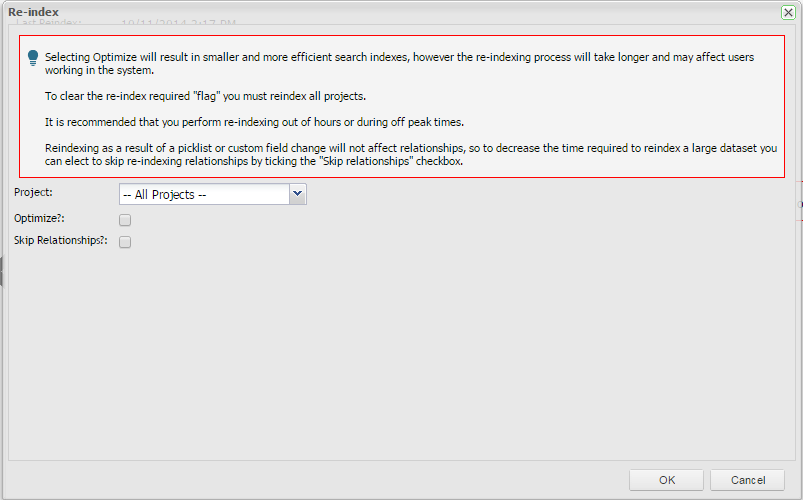Viewport: 803px width, 500px height.
Task: Click the 'Skip Relationships?:' label text
Action: (x=60, y=241)
